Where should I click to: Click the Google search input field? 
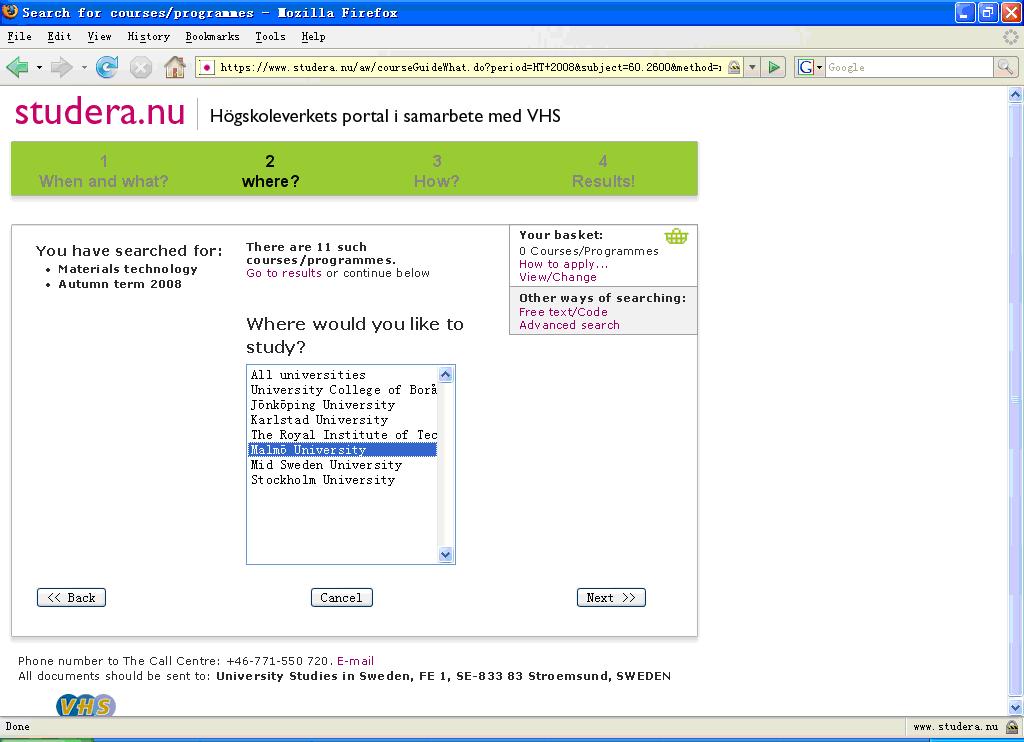909,67
